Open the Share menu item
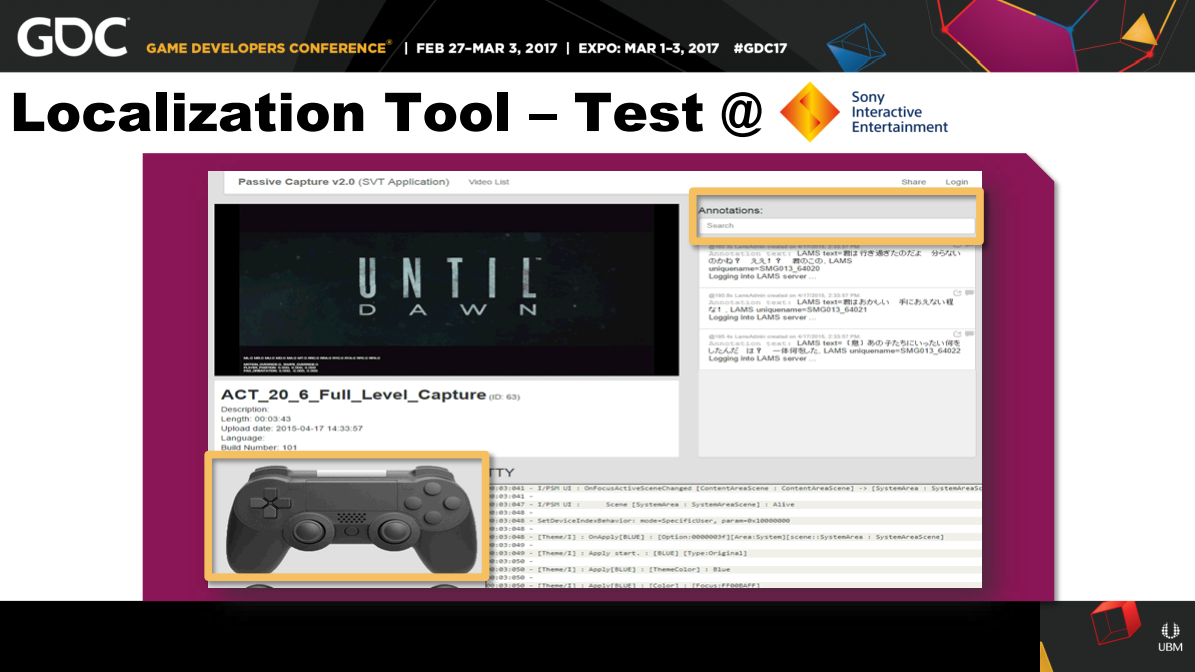This screenshot has width=1195, height=672. [913, 182]
